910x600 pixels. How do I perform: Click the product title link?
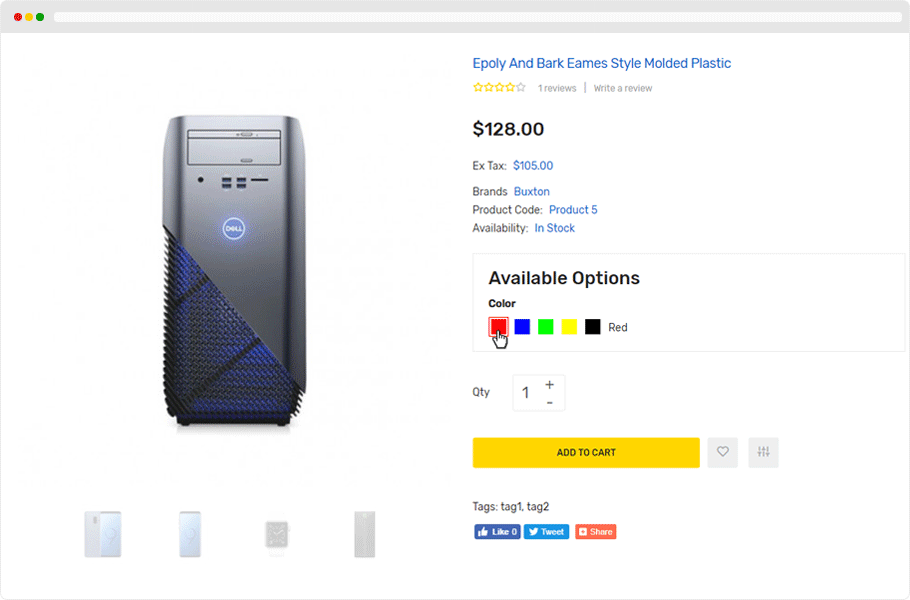click(602, 63)
